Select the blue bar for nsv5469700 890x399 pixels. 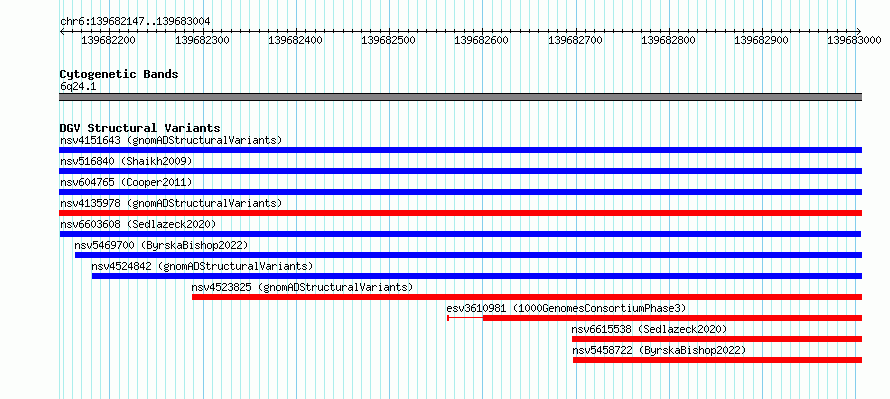coord(468,255)
